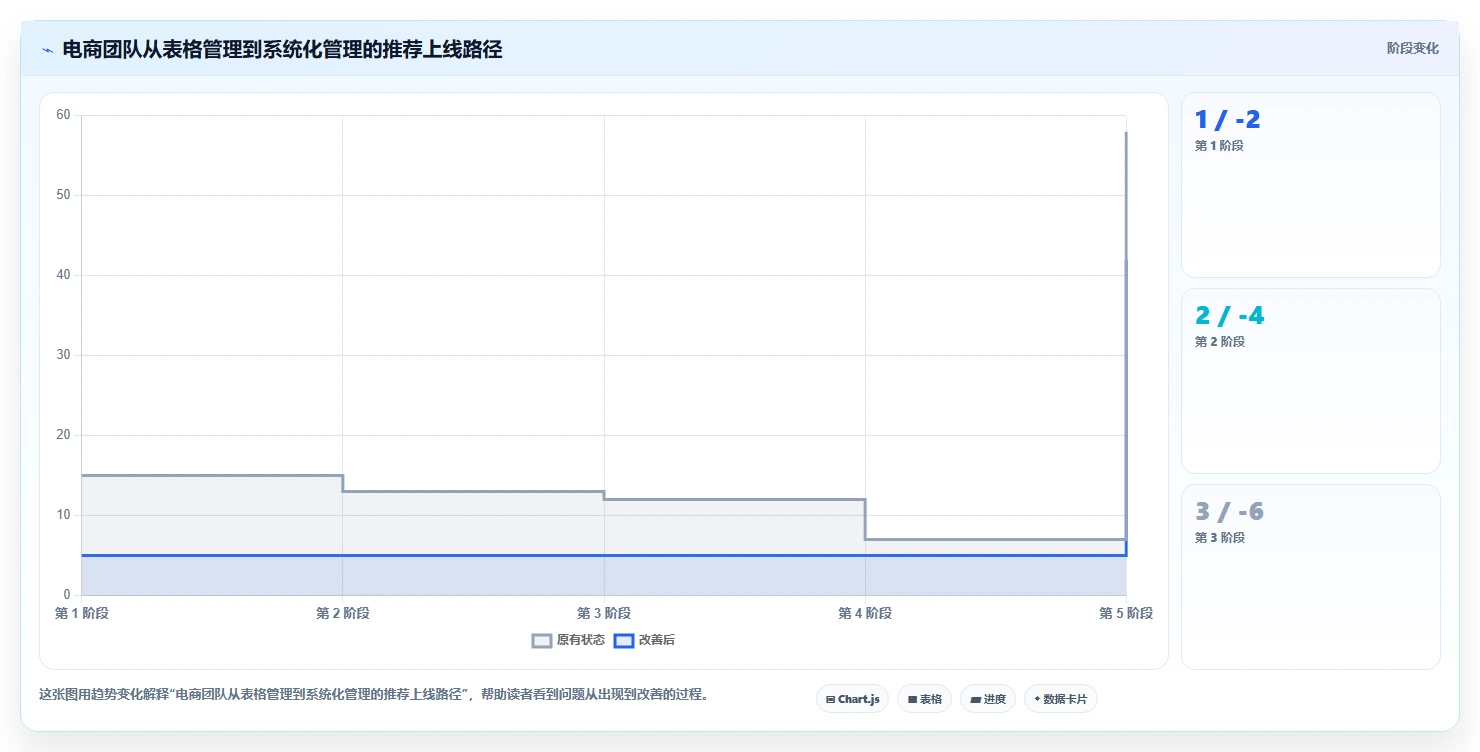Click the 表格 tag chip
Screen dimensions: 1480x752
coord(924,699)
